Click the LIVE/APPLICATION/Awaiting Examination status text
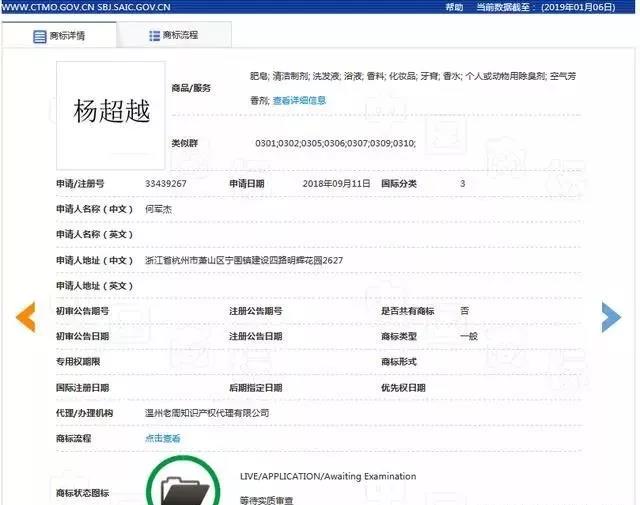This screenshot has height=505, width=640. [328, 476]
